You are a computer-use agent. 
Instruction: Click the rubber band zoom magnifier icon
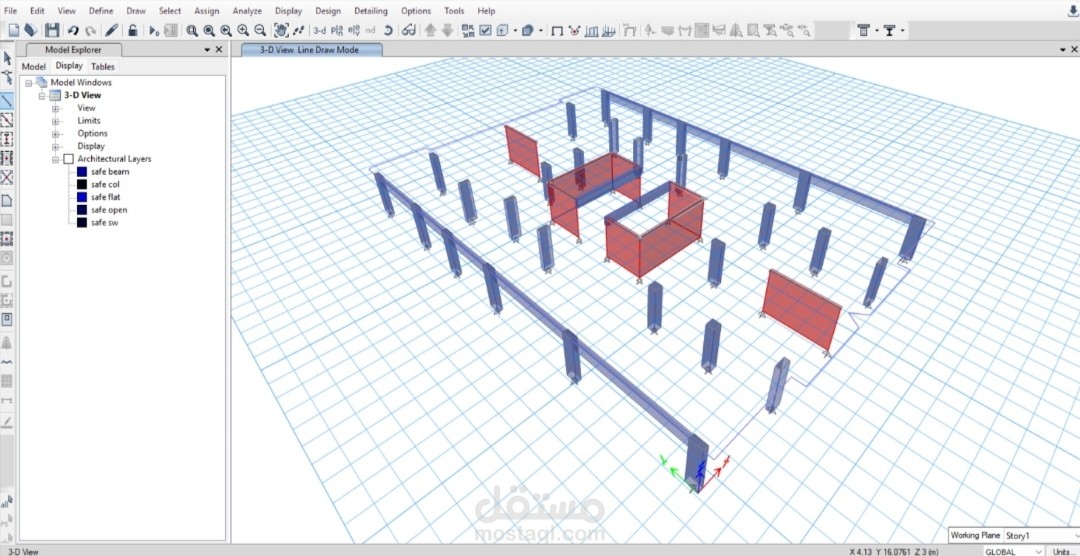192,30
